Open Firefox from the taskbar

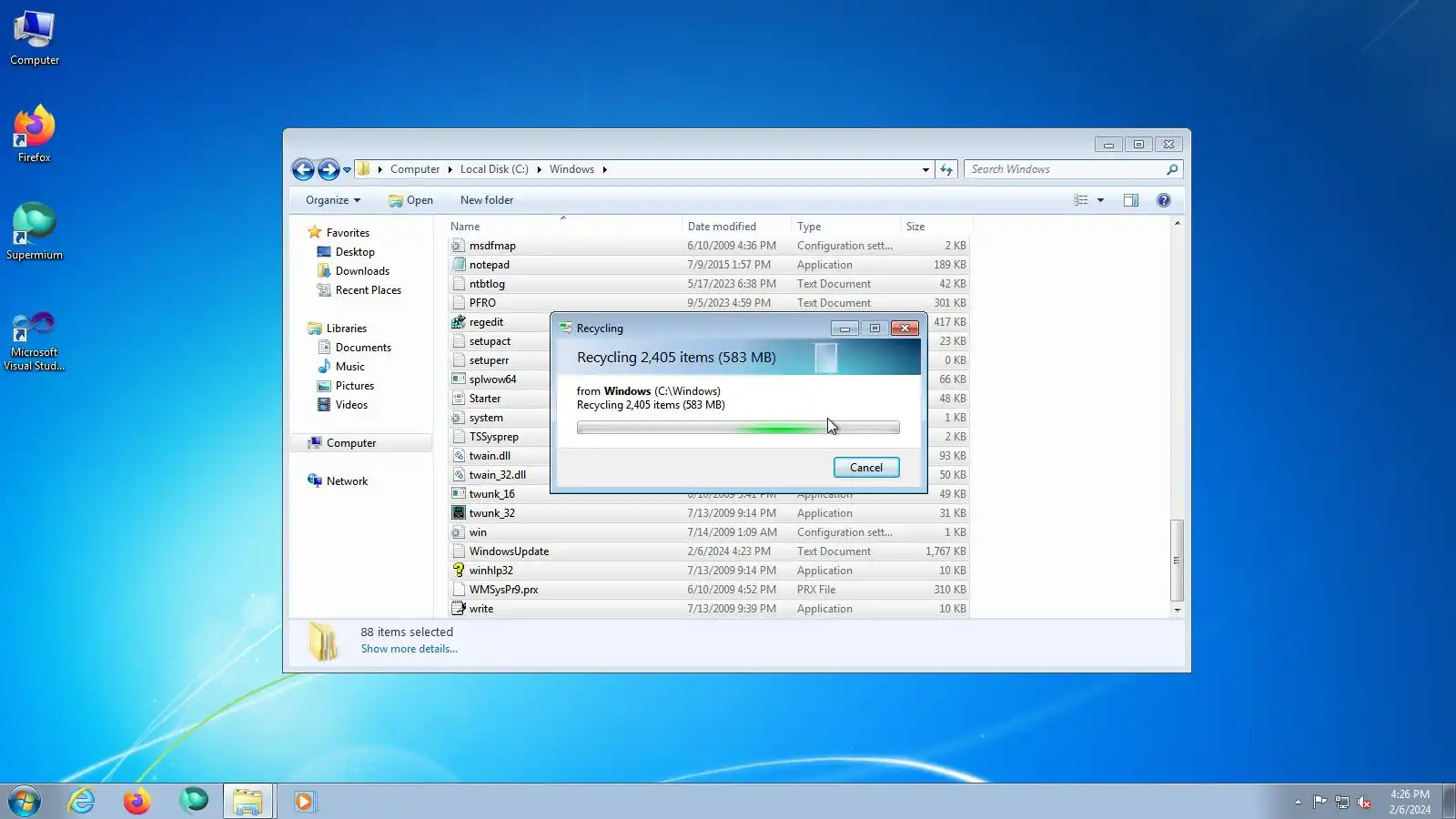click(137, 802)
